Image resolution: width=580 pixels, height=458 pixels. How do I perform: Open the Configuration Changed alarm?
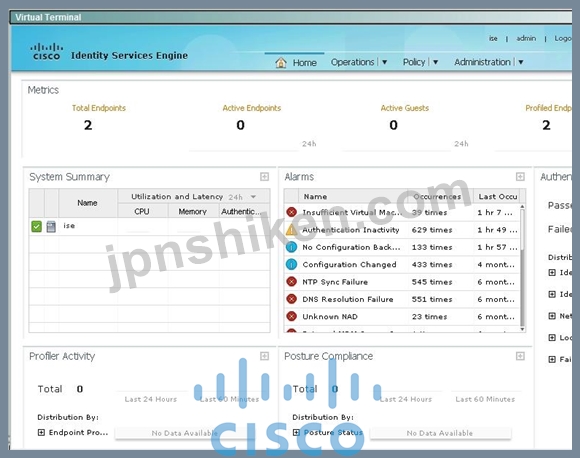pos(349,265)
